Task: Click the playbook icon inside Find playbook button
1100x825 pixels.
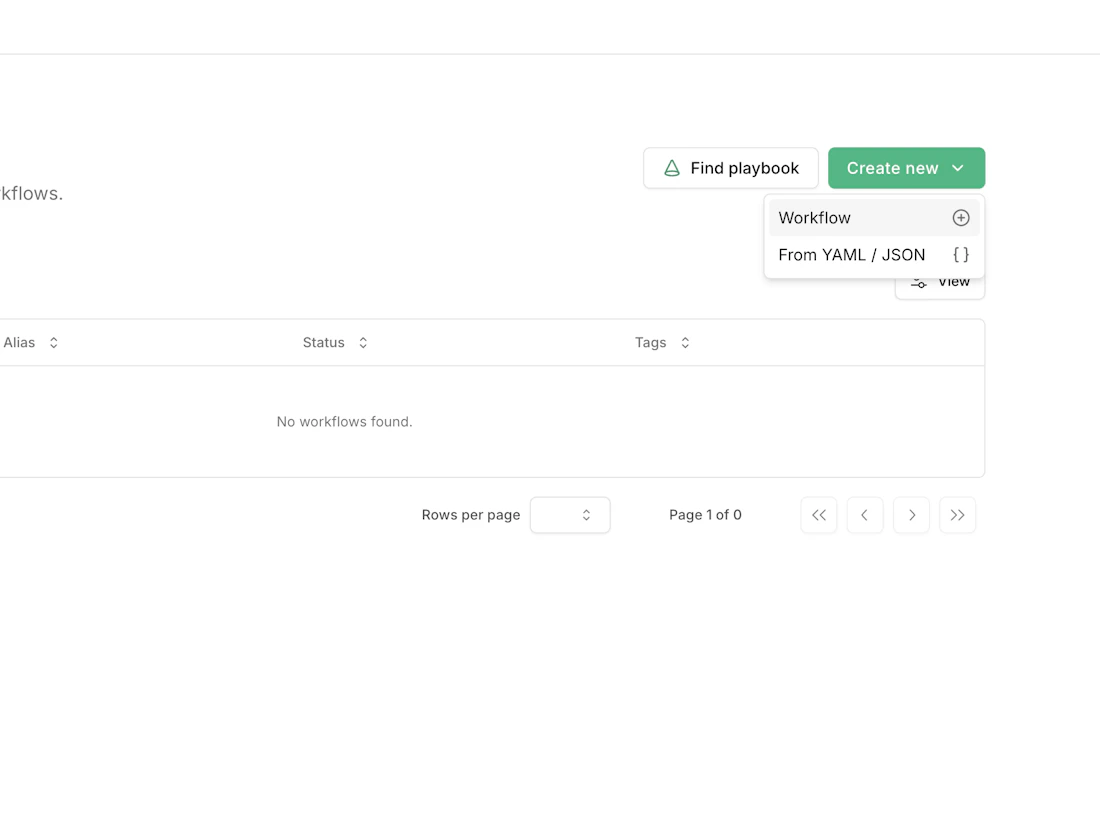Action: [x=671, y=168]
